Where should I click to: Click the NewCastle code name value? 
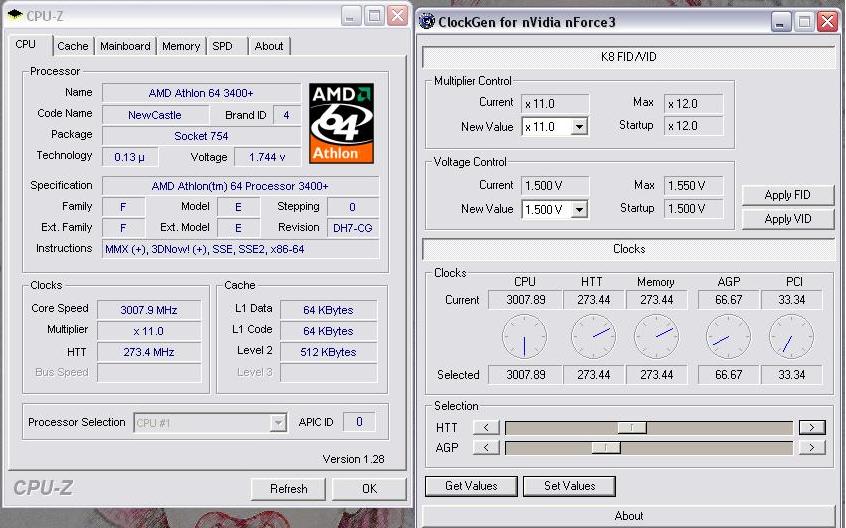[x=155, y=115]
